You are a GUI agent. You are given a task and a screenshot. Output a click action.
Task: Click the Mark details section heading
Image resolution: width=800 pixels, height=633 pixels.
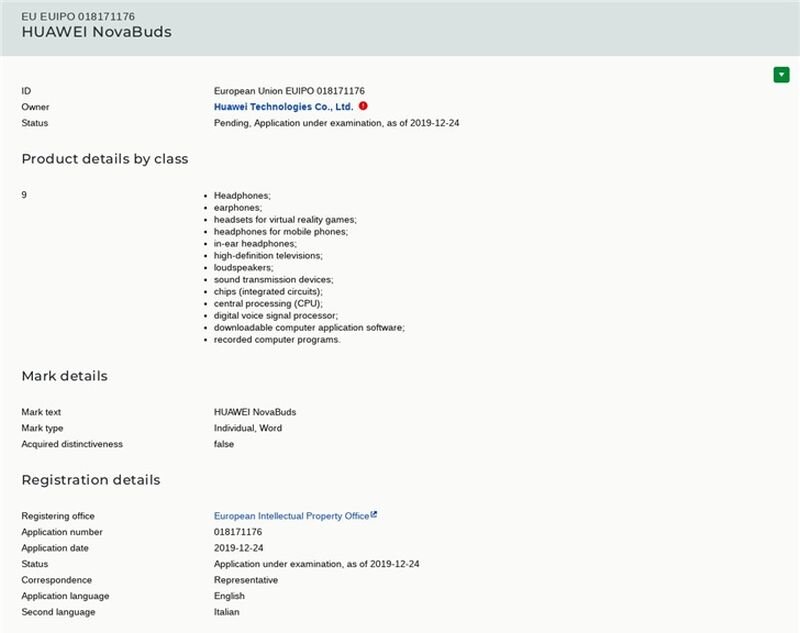tap(64, 376)
